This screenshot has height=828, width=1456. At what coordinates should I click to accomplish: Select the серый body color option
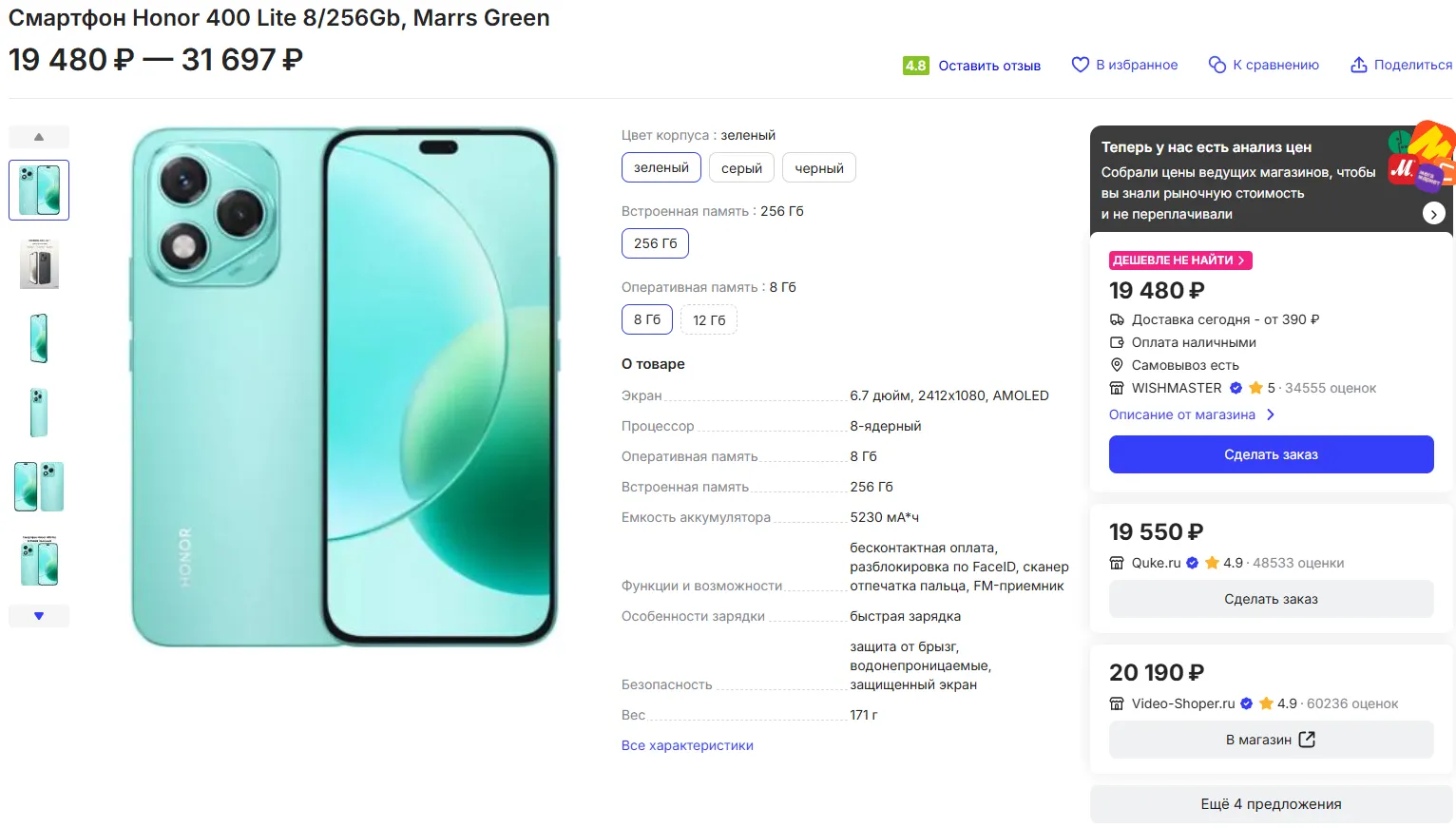point(741,168)
